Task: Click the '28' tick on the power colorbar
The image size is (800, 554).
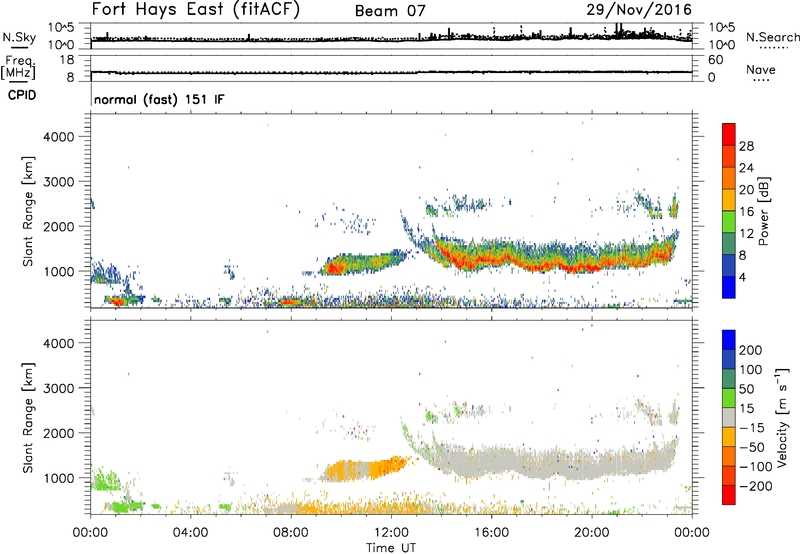Action: pos(746,146)
